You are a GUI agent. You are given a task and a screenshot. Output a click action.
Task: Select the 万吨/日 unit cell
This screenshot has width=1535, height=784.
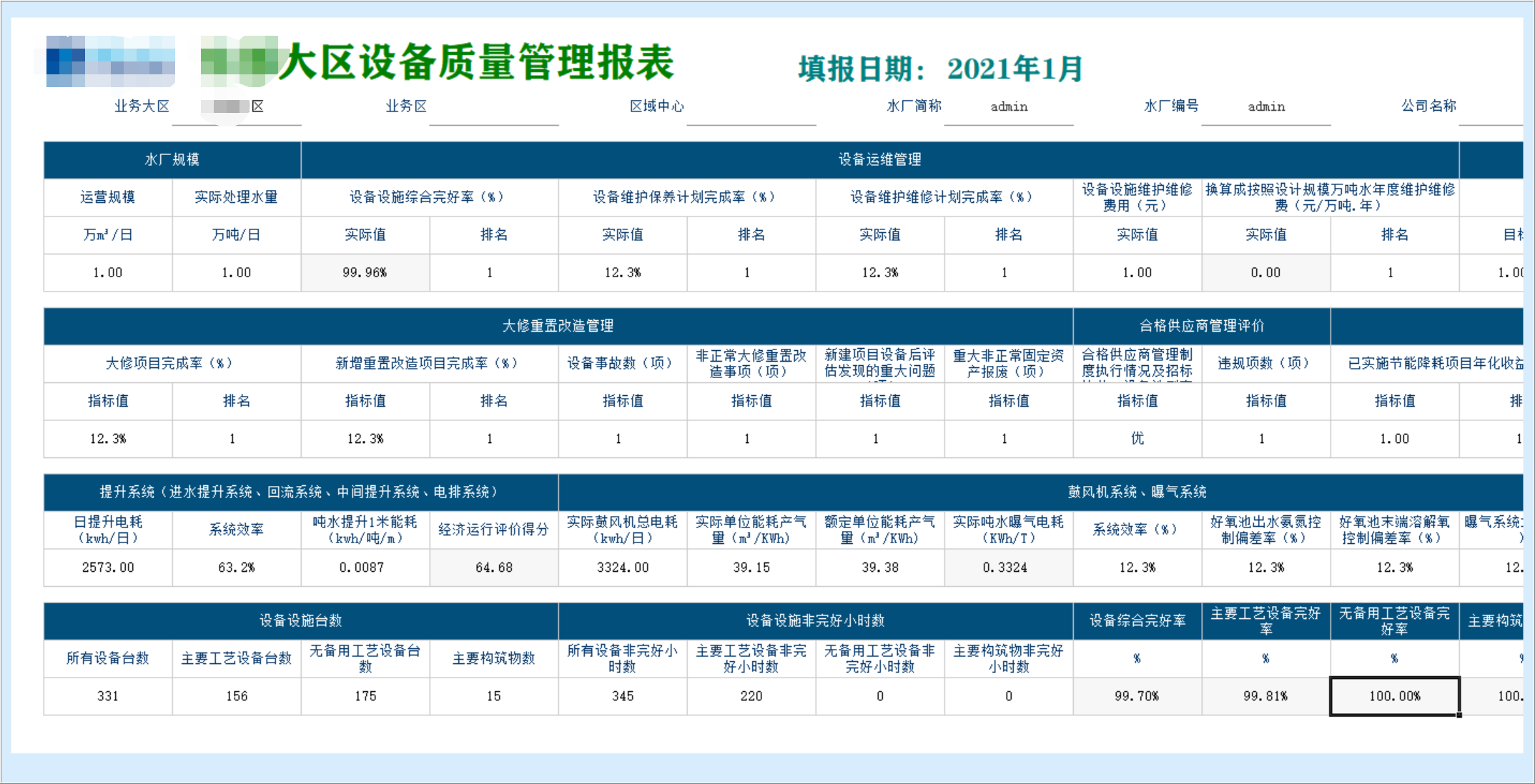pos(237,235)
